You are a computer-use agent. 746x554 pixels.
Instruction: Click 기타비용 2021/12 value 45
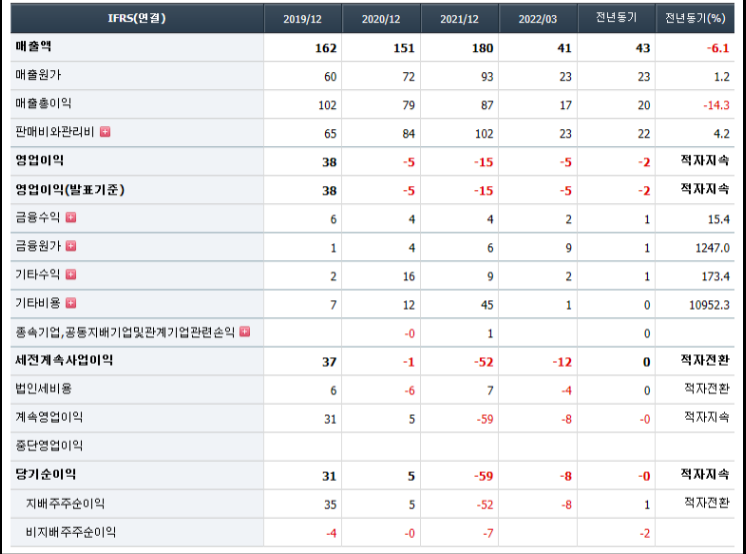(487, 305)
